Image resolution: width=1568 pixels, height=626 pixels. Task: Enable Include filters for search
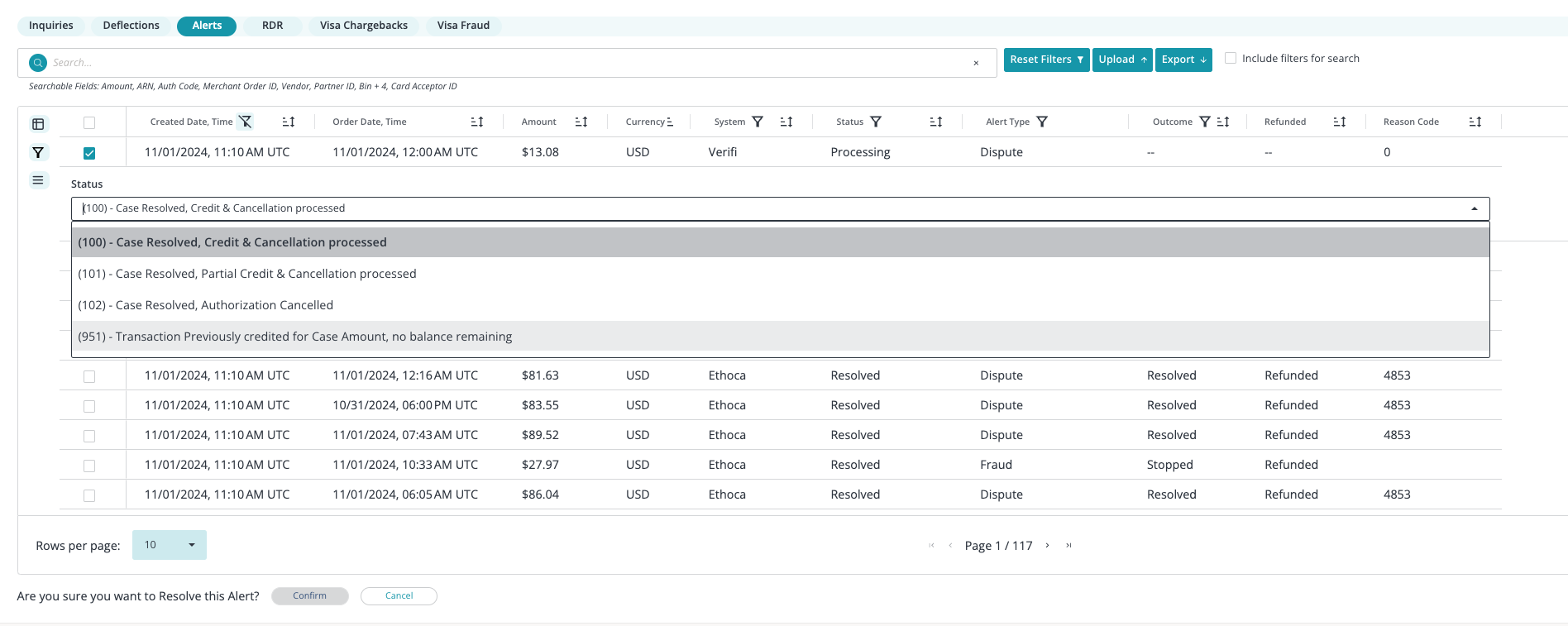(1231, 58)
